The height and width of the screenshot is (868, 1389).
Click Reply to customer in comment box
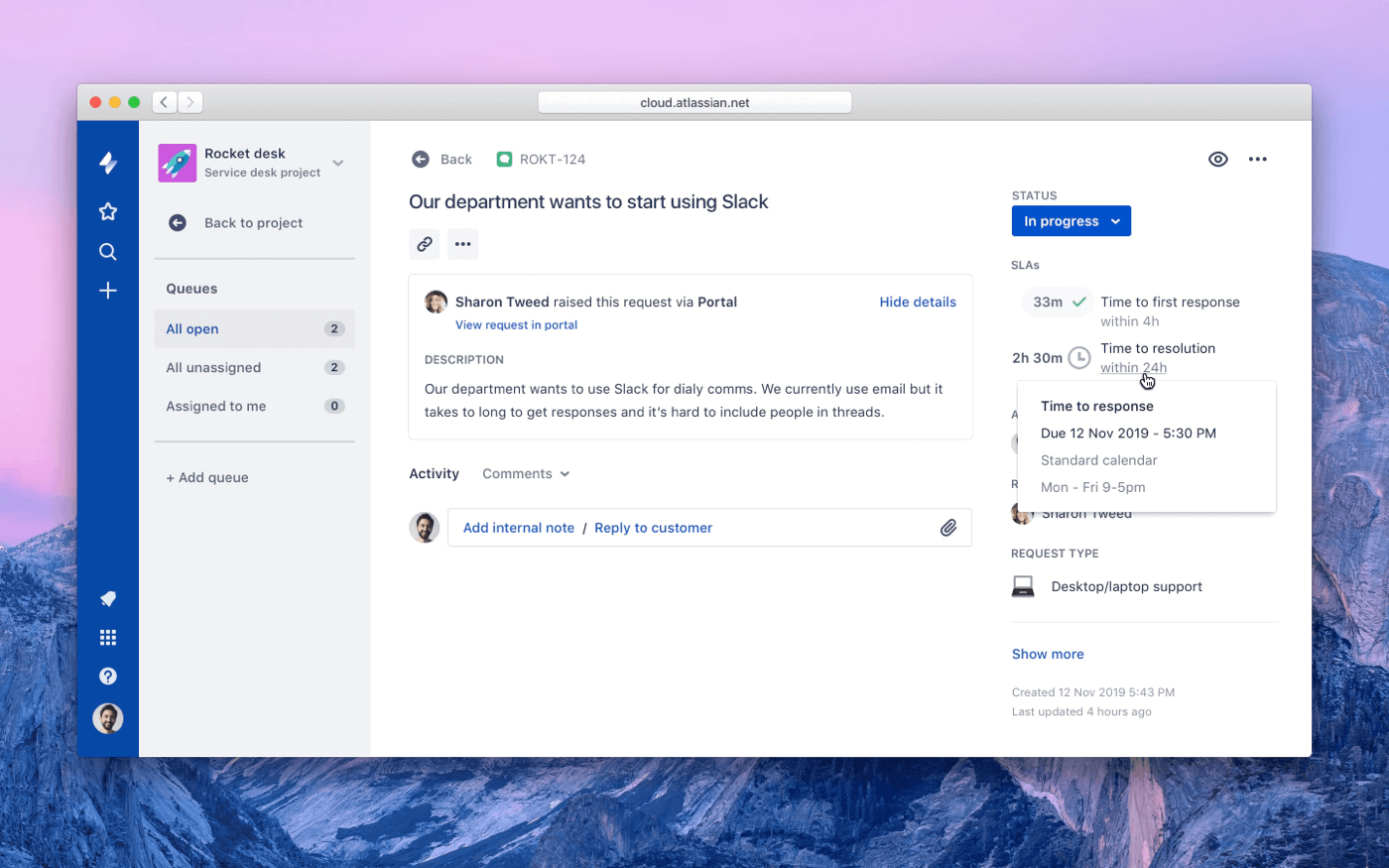point(653,529)
